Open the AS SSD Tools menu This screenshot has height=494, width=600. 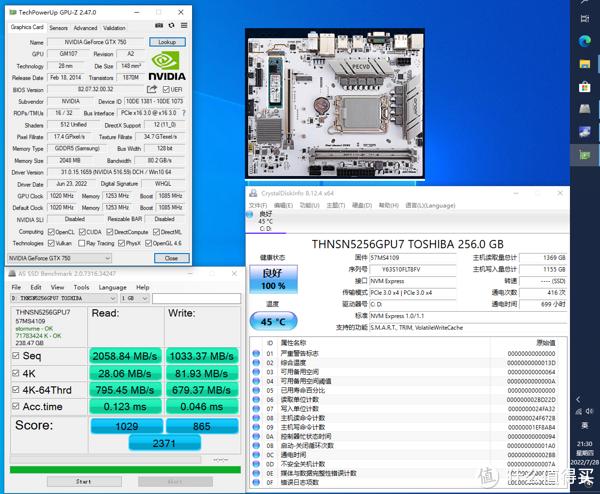coord(81,287)
